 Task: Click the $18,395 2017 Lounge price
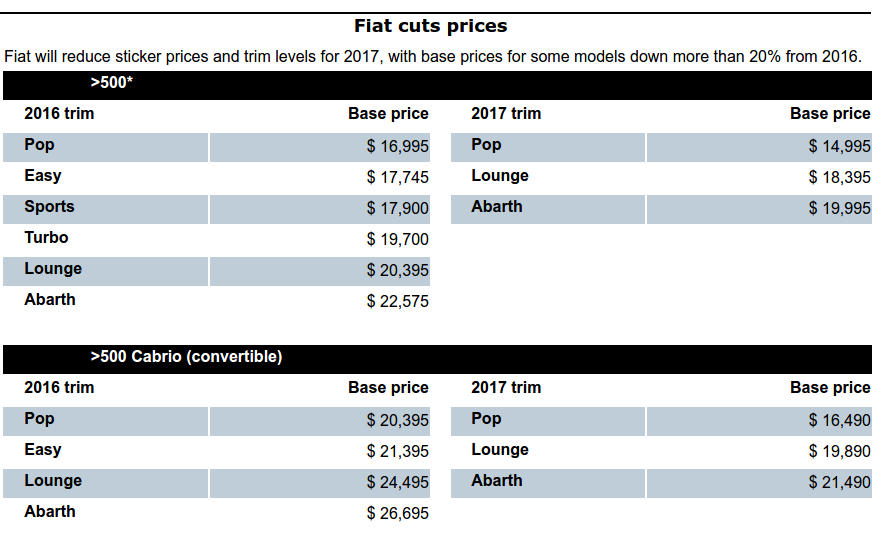tap(840, 178)
